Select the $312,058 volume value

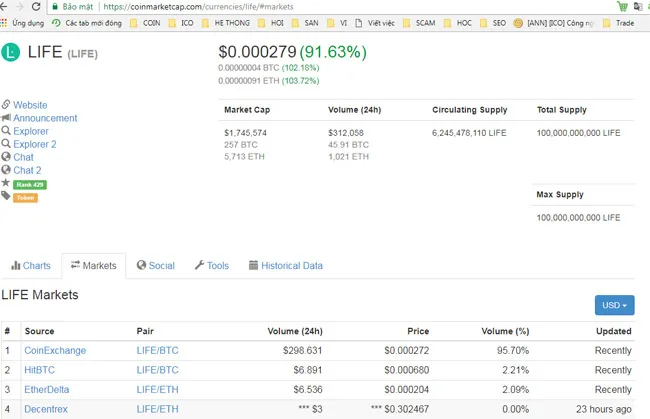pyautogui.click(x=346, y=133)
